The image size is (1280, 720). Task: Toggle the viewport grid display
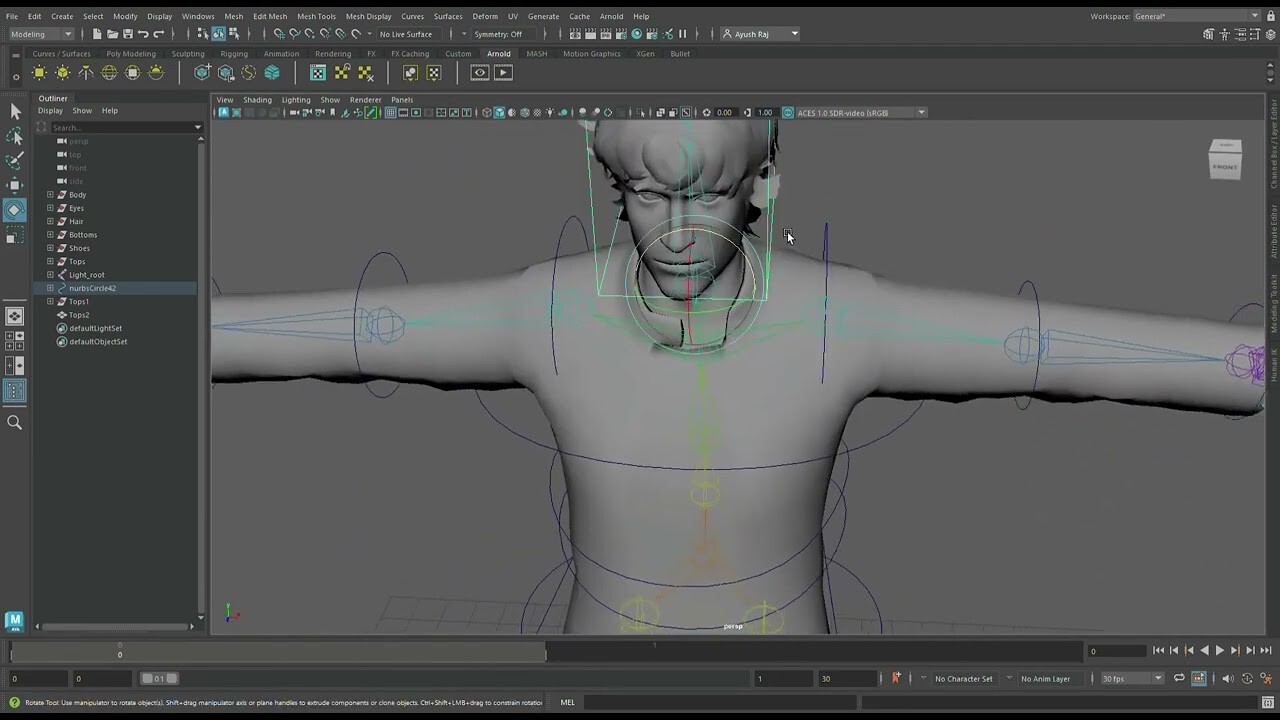click(390, 112)
